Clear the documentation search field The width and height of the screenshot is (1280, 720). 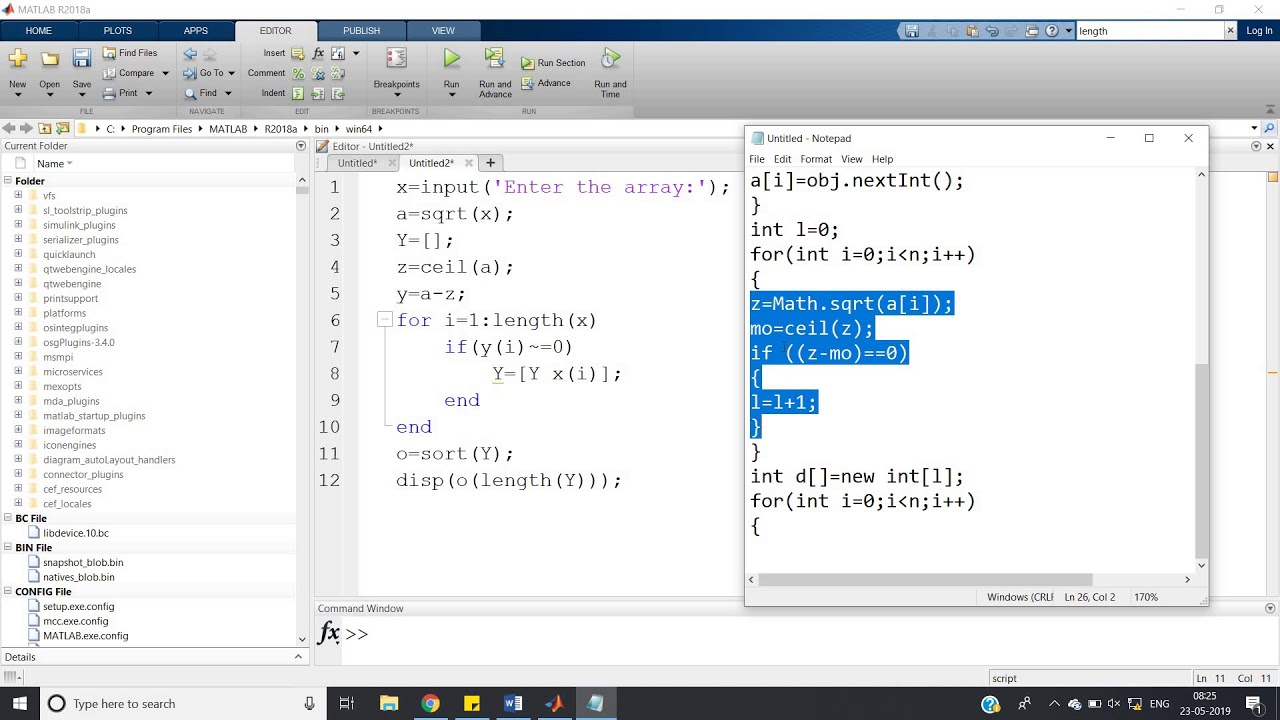pos(1230,31)
